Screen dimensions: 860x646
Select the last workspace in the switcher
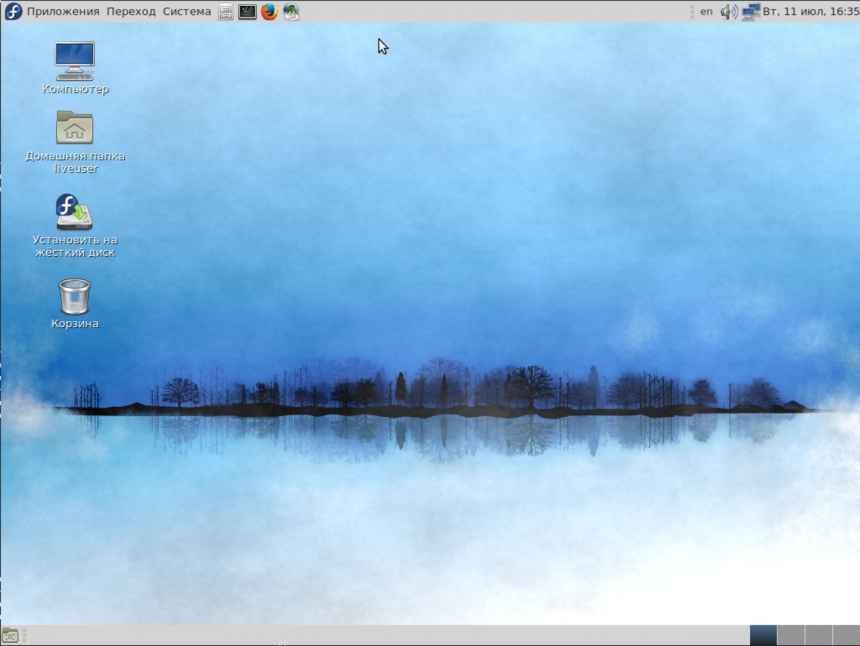point(847,636)
